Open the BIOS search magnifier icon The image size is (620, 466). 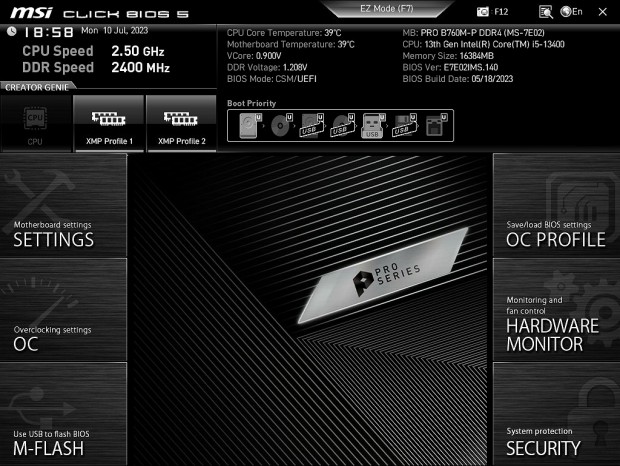[x=545, y=11]
